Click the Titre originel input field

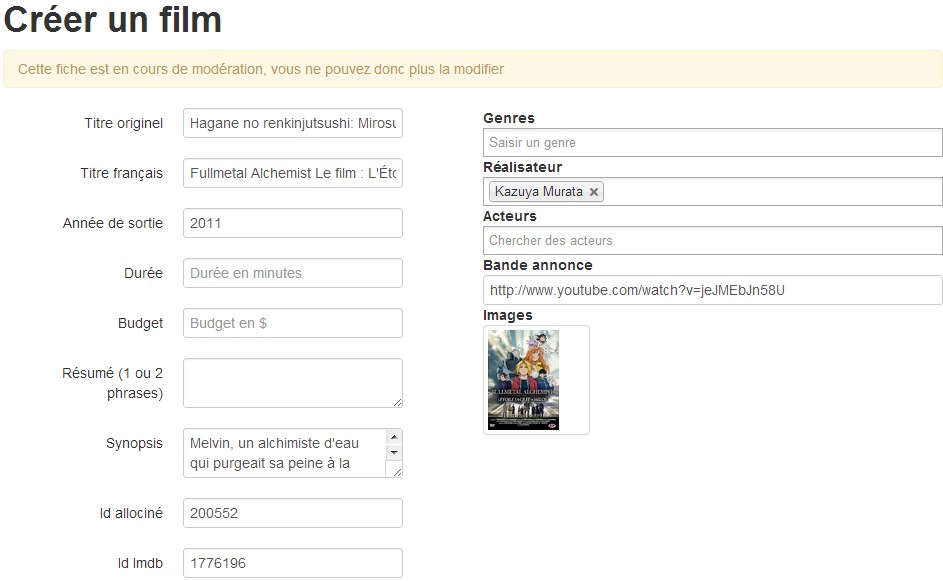click(x=293, y=123)
